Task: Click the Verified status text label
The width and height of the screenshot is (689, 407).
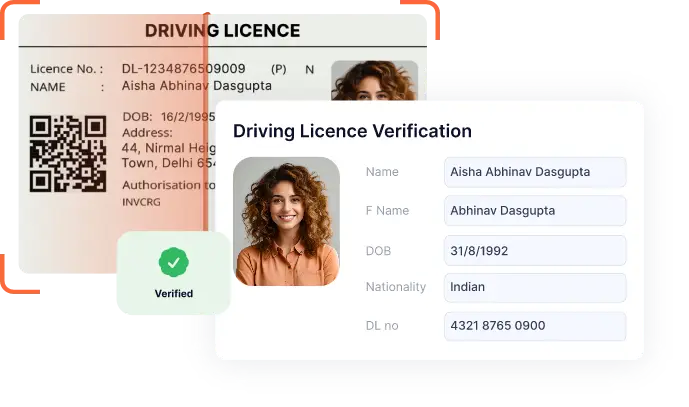Action: (x=173, y=294)
